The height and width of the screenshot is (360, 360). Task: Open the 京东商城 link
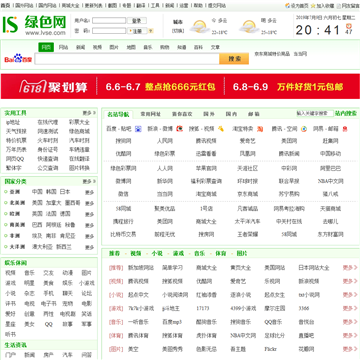[x=247, y=194]
